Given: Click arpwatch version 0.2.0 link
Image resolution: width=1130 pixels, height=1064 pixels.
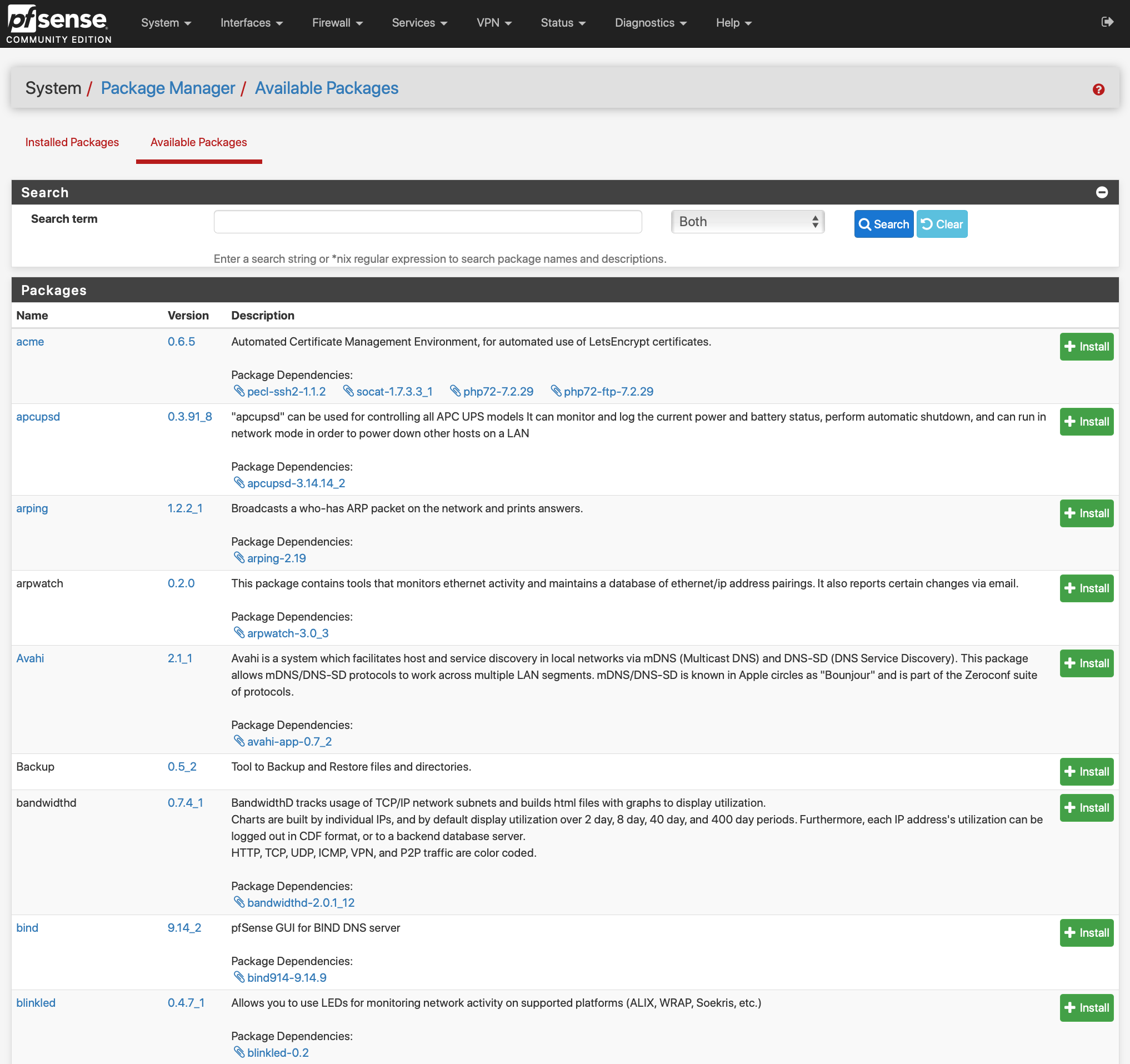Looking at the screenshot, I should (x=181, y=583).
